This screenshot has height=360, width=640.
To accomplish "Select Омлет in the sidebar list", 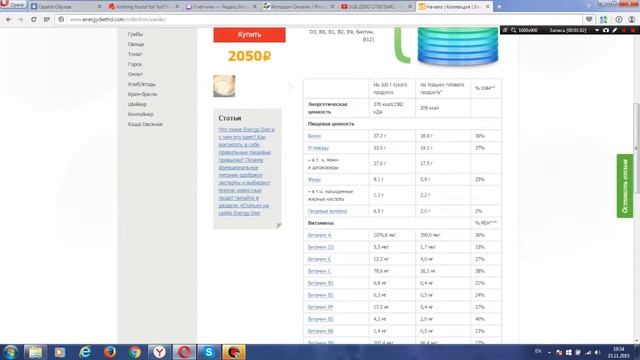I will 135,74.
